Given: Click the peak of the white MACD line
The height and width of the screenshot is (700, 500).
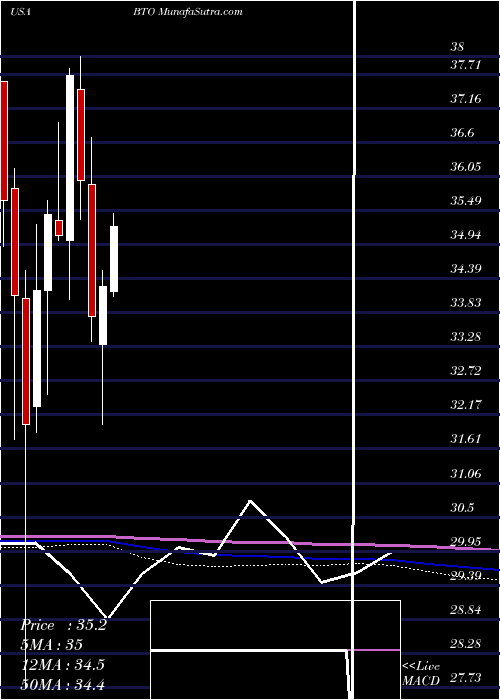Looking at the screenshot, I should click(250, 501).
